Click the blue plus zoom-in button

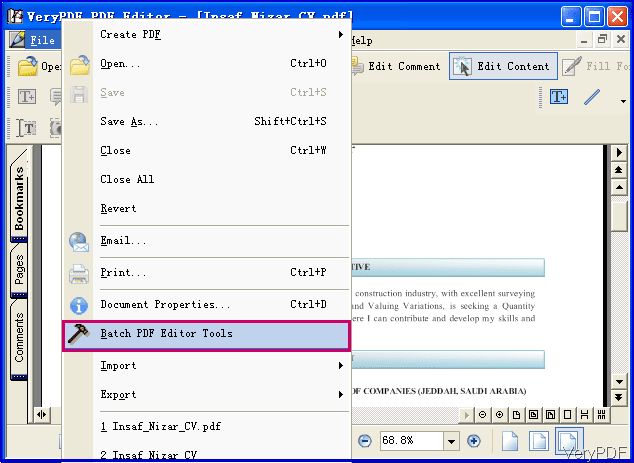(473, 441)
